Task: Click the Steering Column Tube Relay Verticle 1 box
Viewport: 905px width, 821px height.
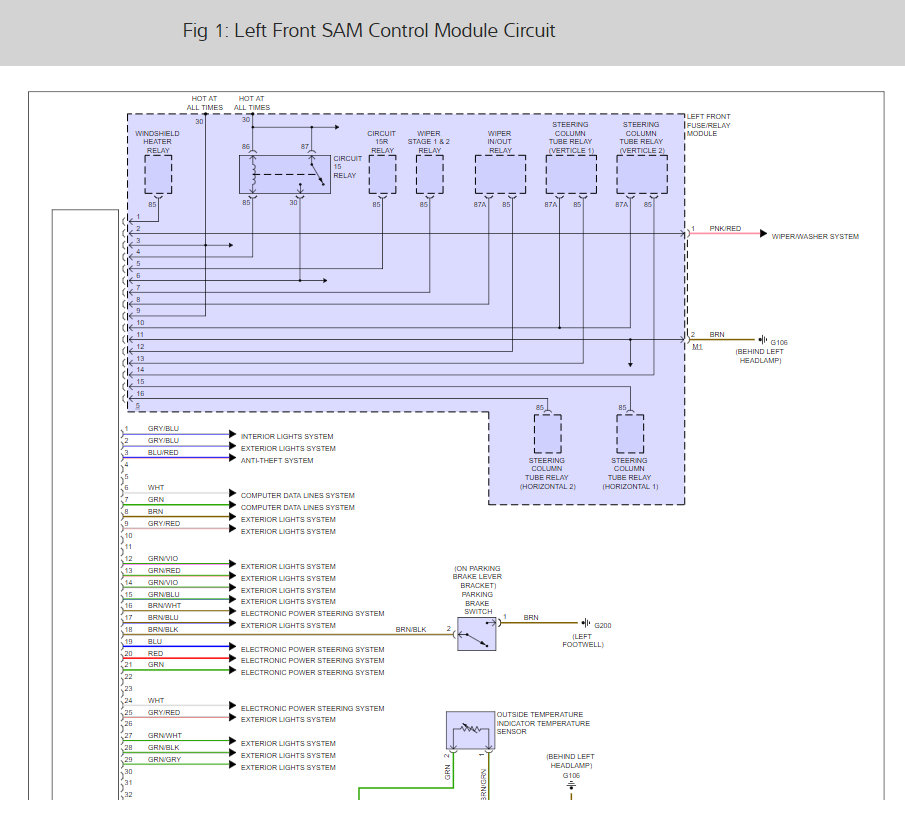Action: tap(571, 174)
